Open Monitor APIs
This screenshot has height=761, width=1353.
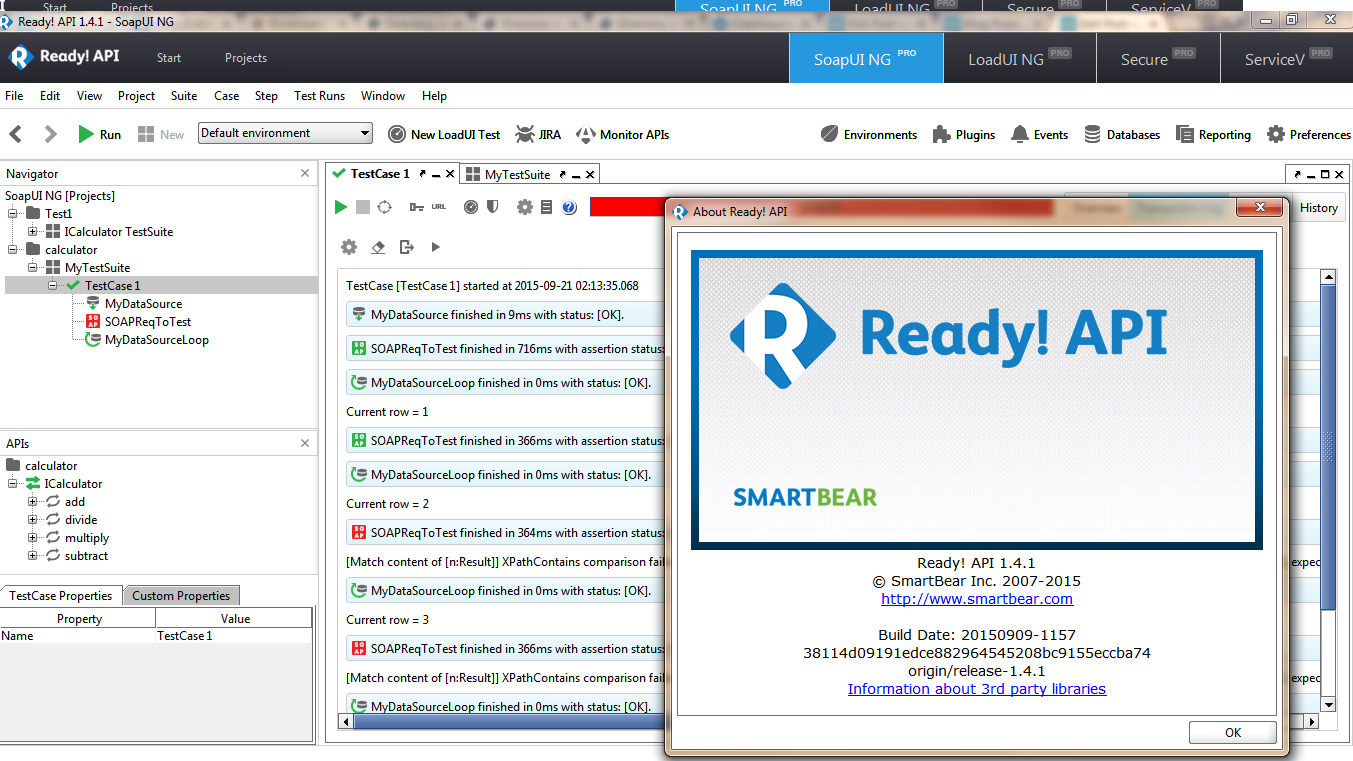pos(623,134)
